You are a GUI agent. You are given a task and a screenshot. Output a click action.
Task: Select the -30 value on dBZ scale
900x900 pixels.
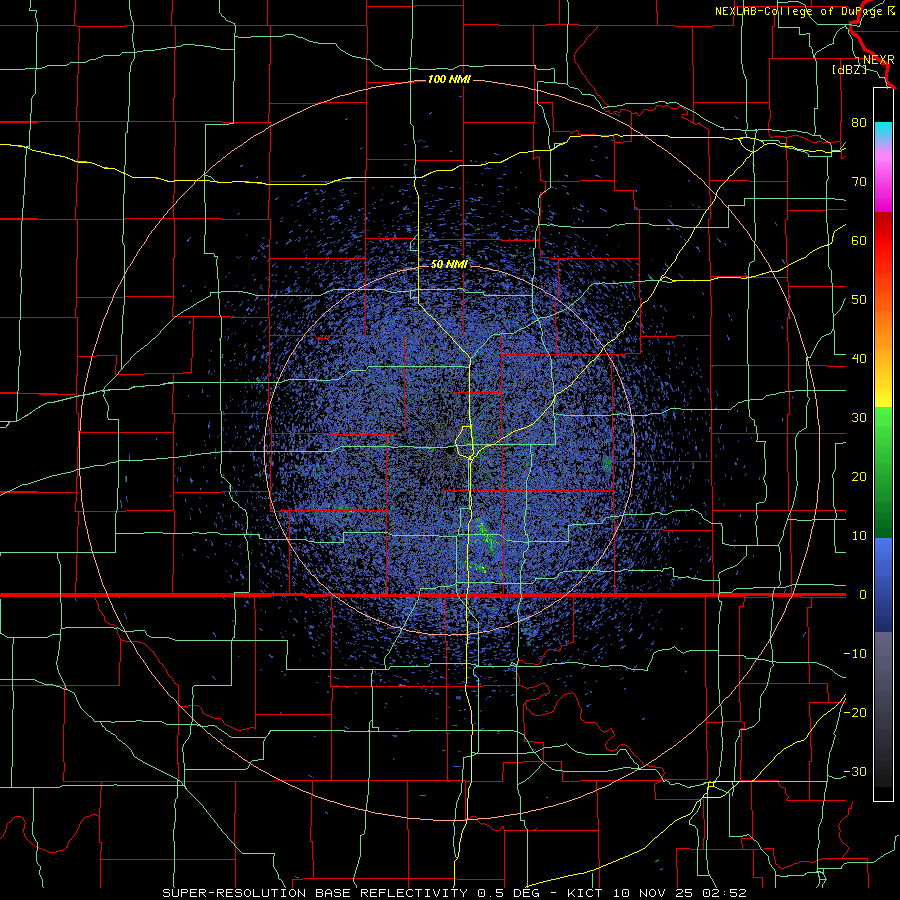[x=855, y=772]
